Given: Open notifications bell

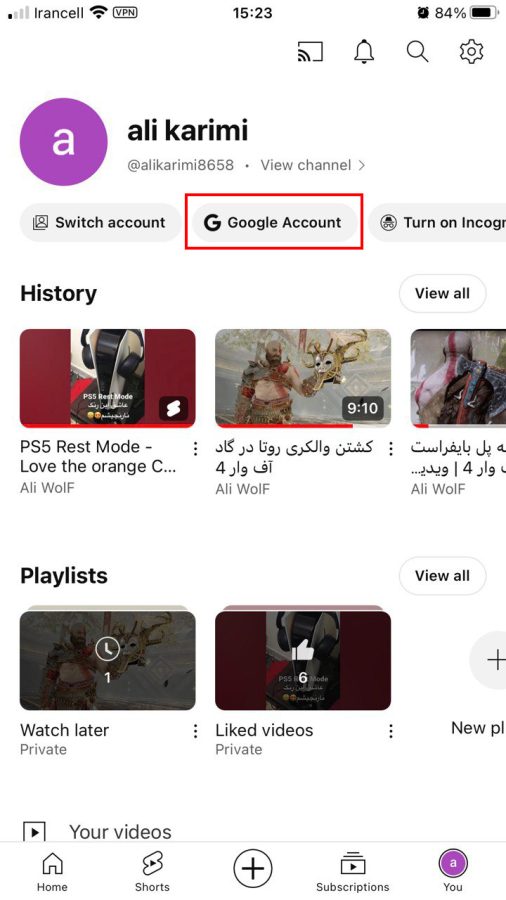Looking at the screenshot, I should click(364, 52).
